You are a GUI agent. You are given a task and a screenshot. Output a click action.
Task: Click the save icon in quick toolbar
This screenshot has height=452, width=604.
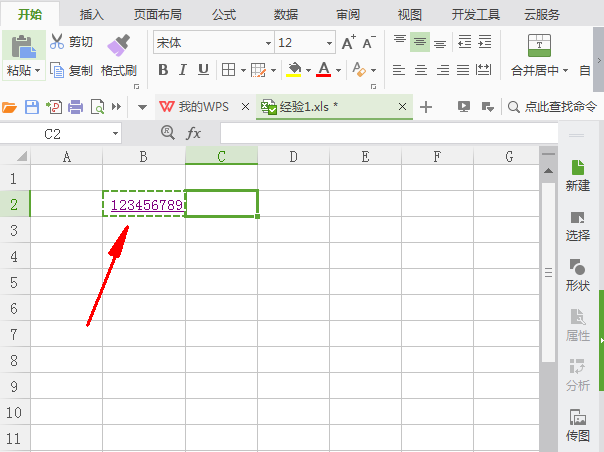pyautogui.click(x=32, y=107)
